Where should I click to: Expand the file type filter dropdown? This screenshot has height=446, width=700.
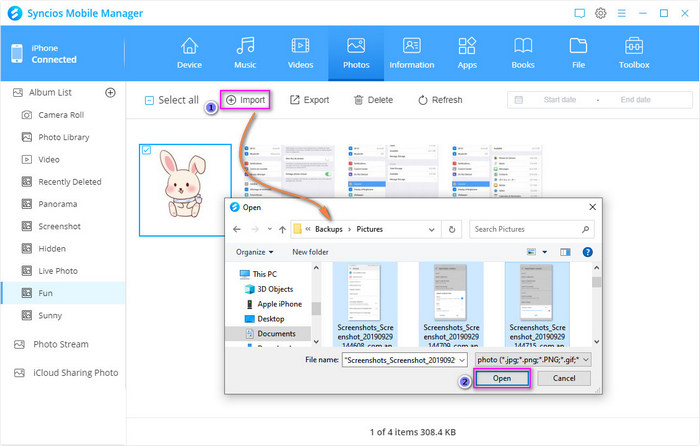coord(585,357)
